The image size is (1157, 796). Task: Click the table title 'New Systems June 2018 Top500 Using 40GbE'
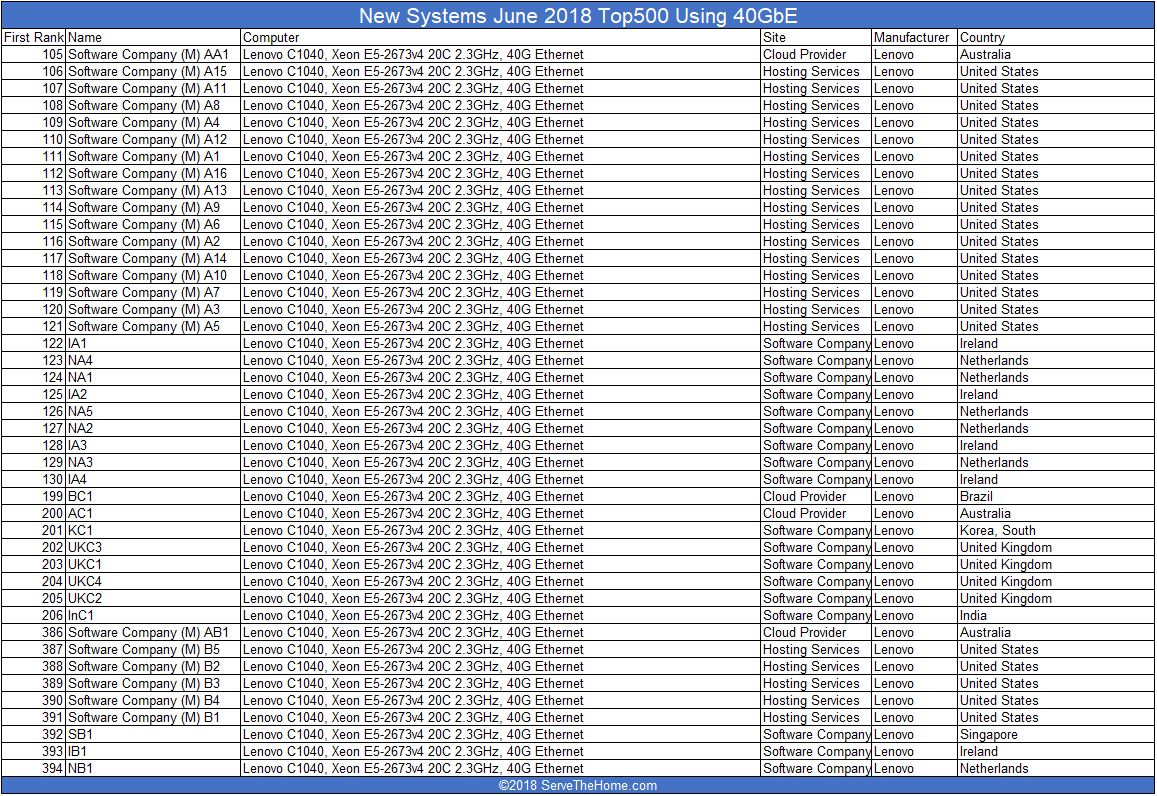[x=578, y=16]
